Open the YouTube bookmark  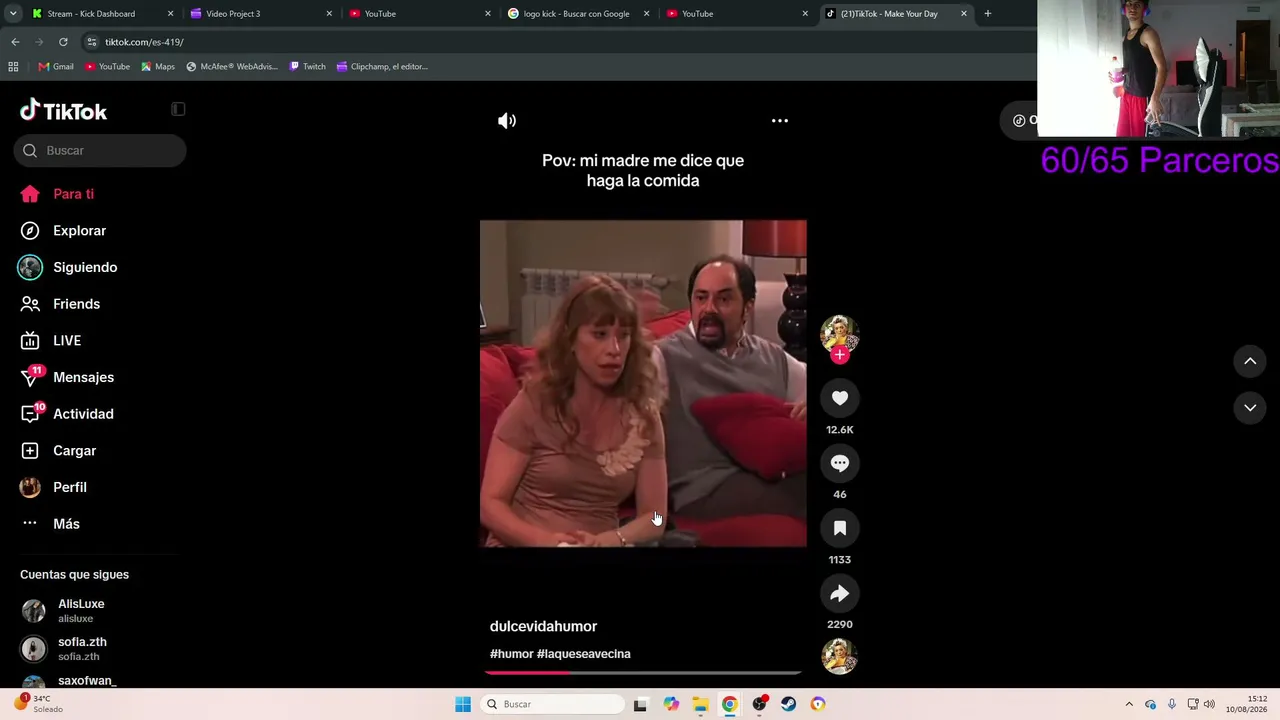coord(108,67)
